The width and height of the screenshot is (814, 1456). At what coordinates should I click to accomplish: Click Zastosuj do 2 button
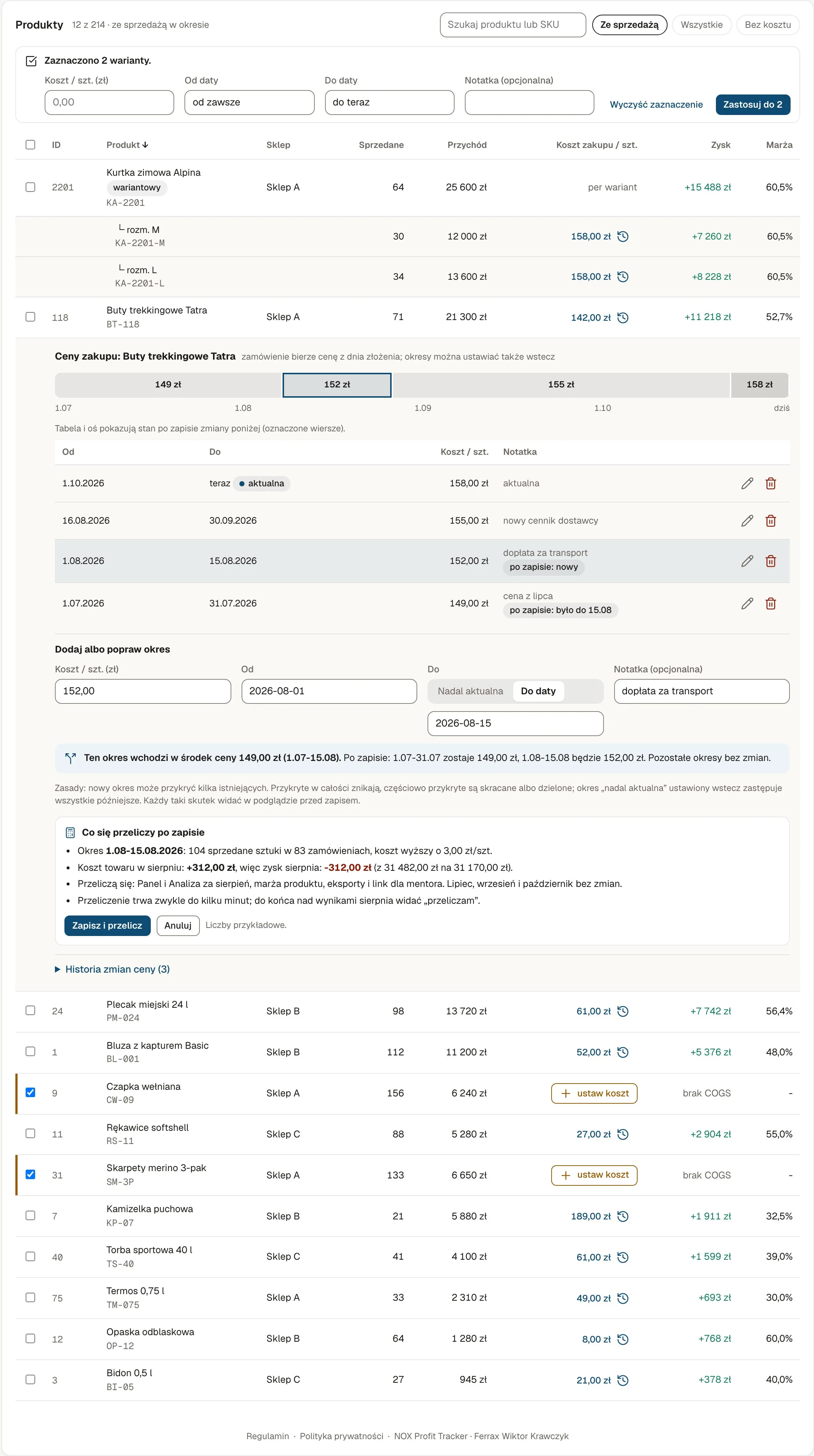click(x=753, y=105)
